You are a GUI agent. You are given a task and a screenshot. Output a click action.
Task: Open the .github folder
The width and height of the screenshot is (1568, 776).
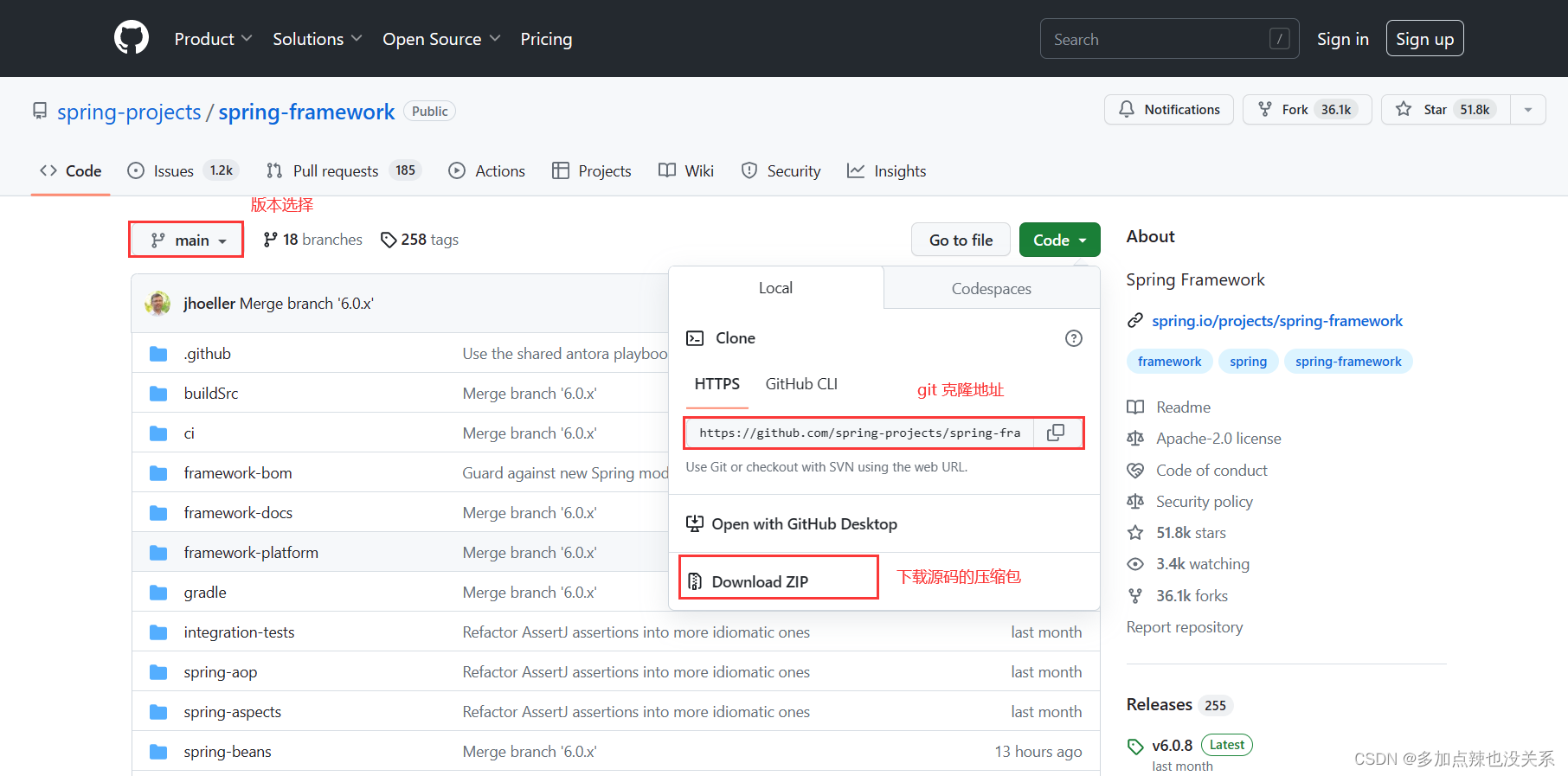(207, 354)
